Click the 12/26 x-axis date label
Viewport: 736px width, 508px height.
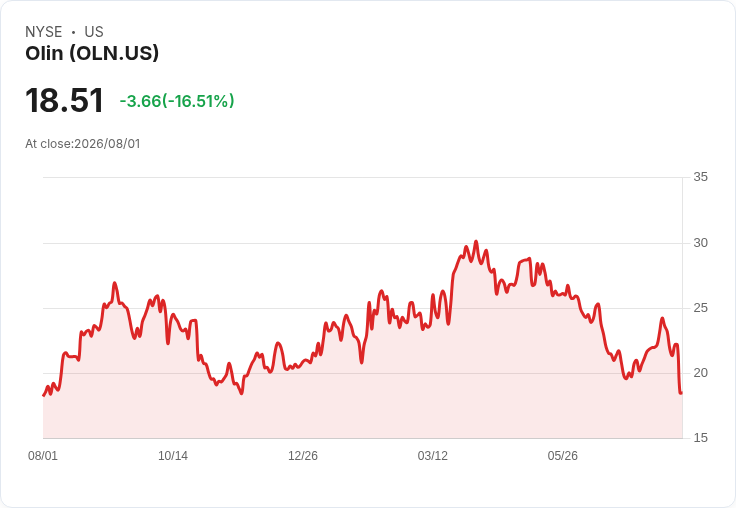coord(303,455)
